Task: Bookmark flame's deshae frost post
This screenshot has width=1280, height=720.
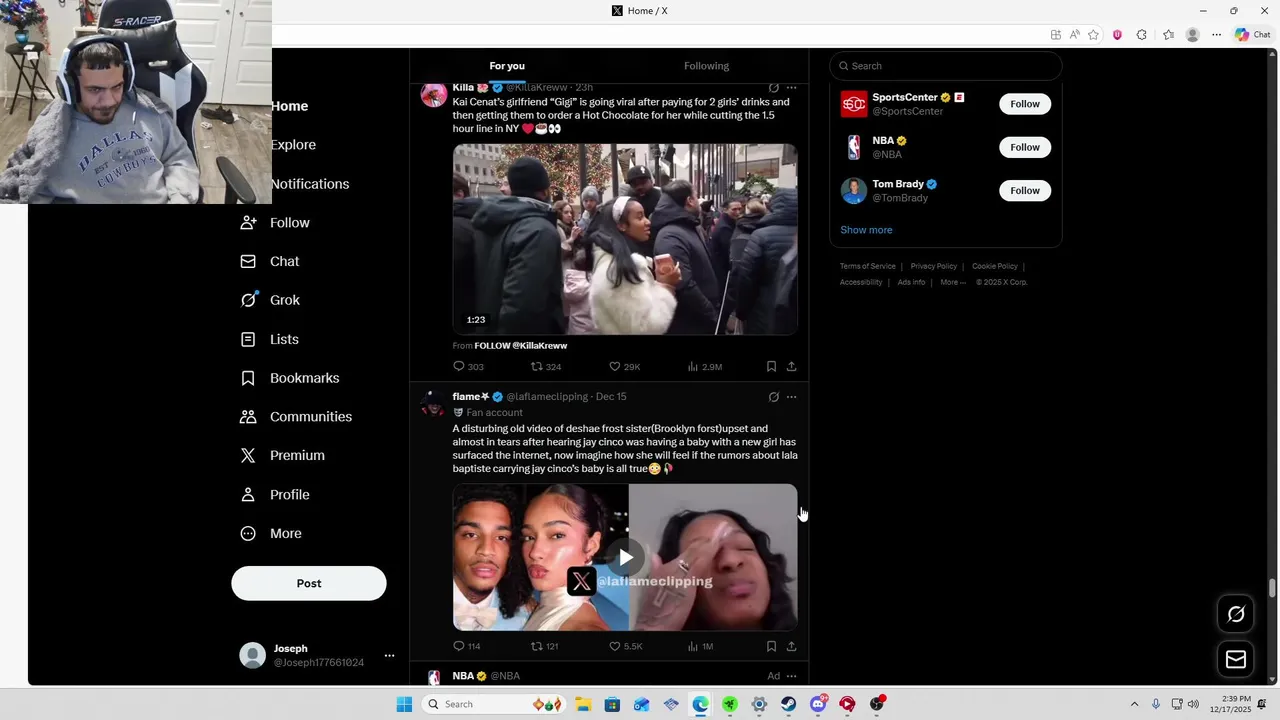Action: [771, 647]
